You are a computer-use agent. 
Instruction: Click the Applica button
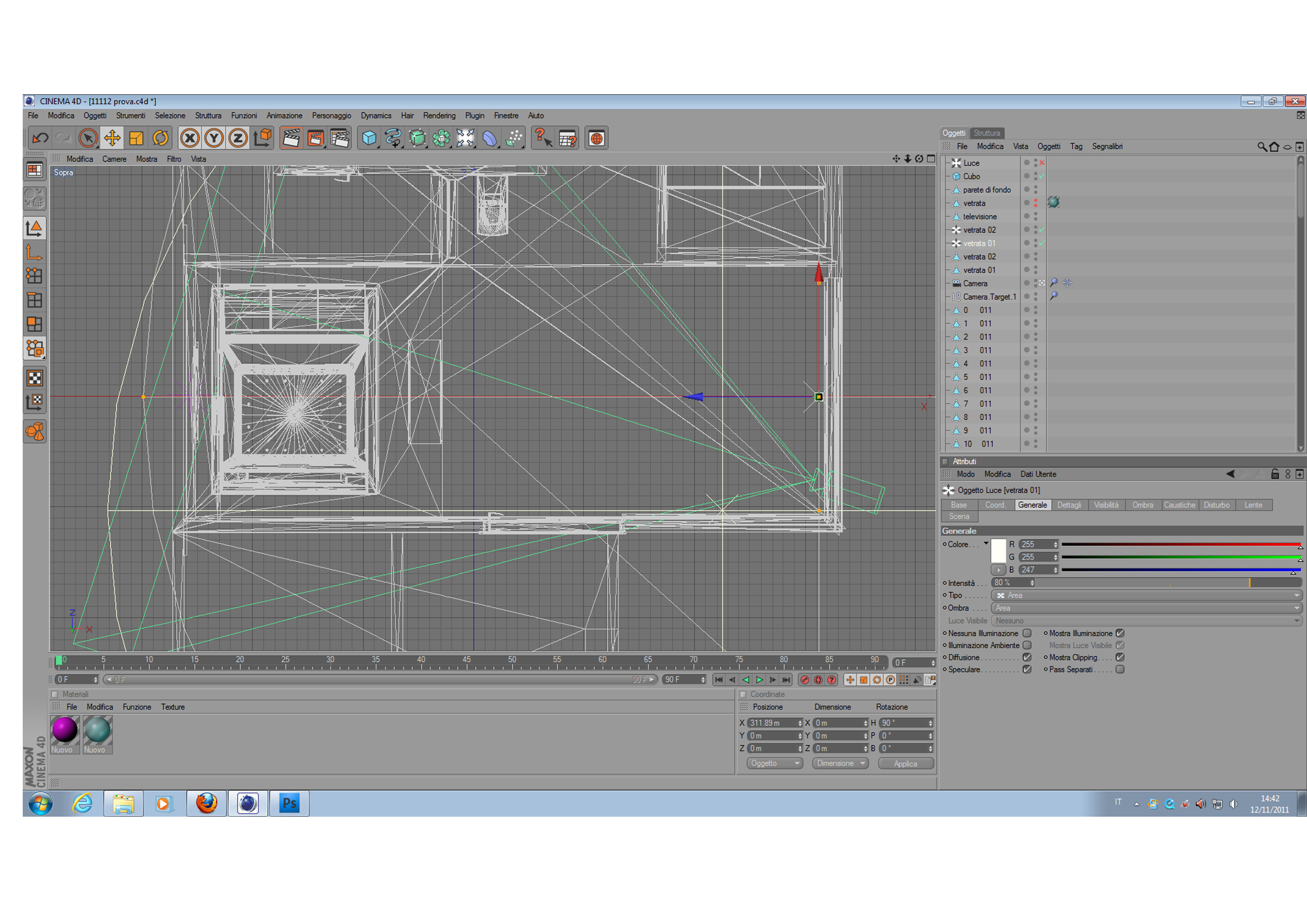[905, 764]
